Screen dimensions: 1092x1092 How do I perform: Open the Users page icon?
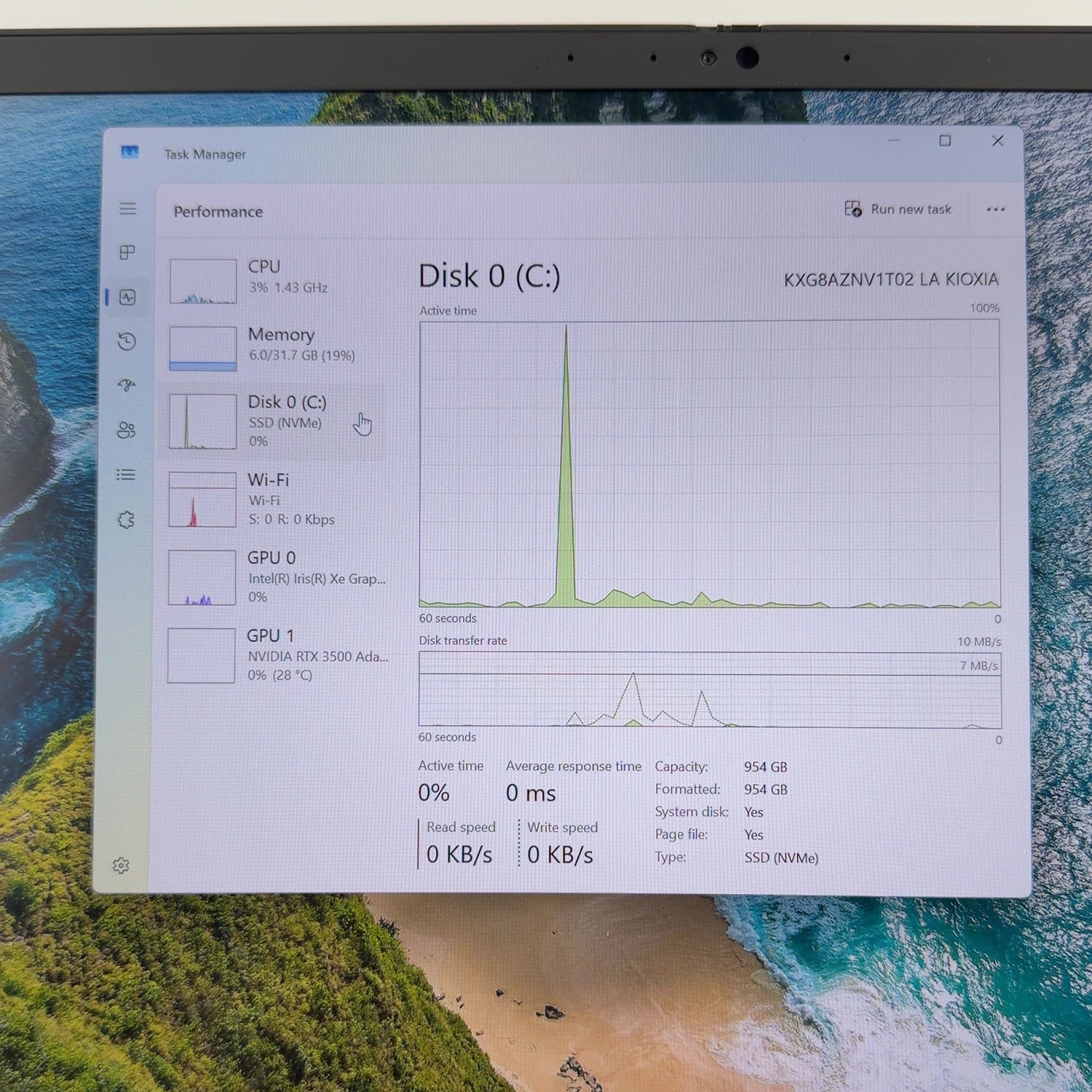coord(126,430)
